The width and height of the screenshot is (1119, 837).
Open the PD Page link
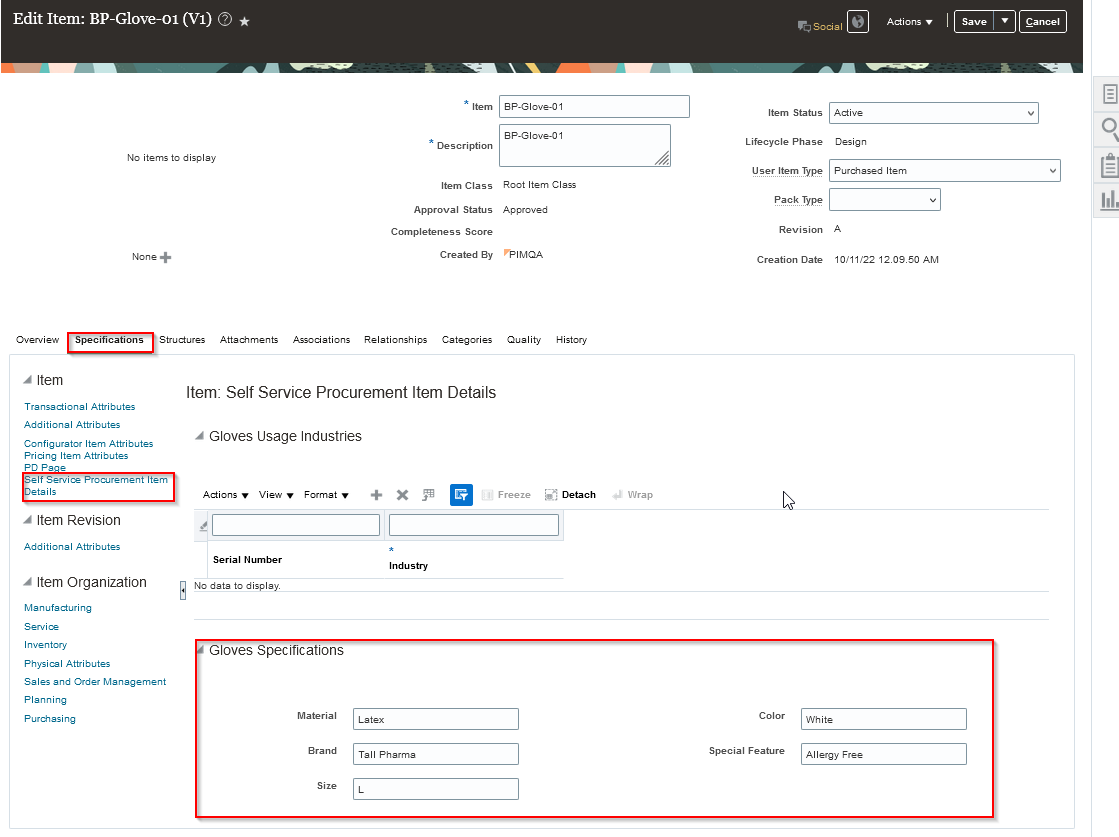point(45,467)
